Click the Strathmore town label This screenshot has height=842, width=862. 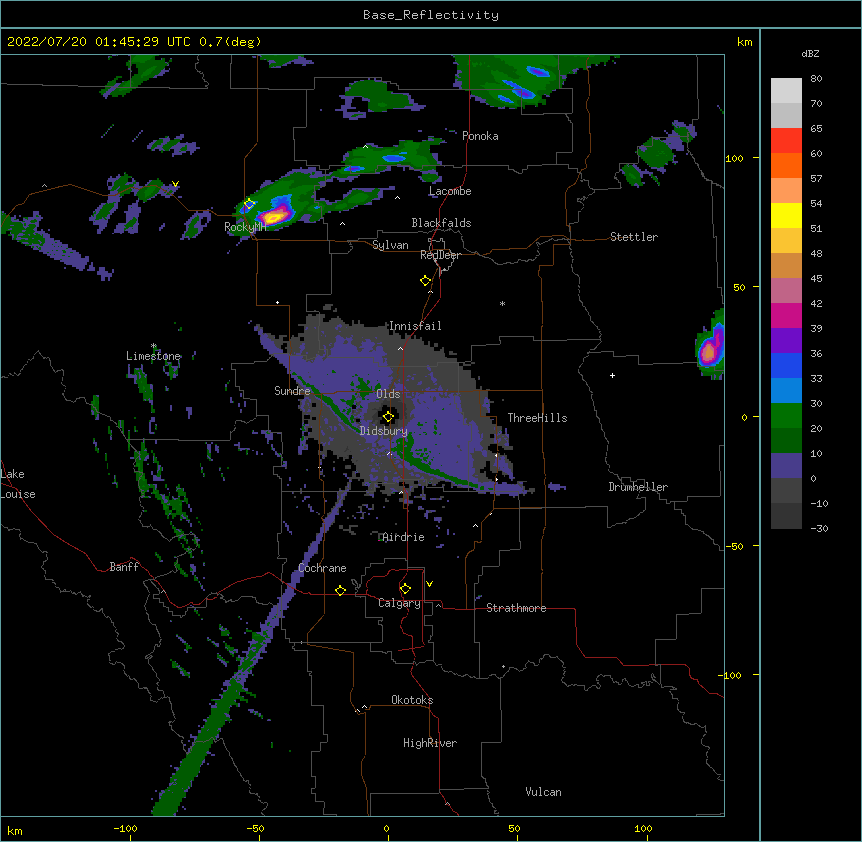(x=516, y=608)
